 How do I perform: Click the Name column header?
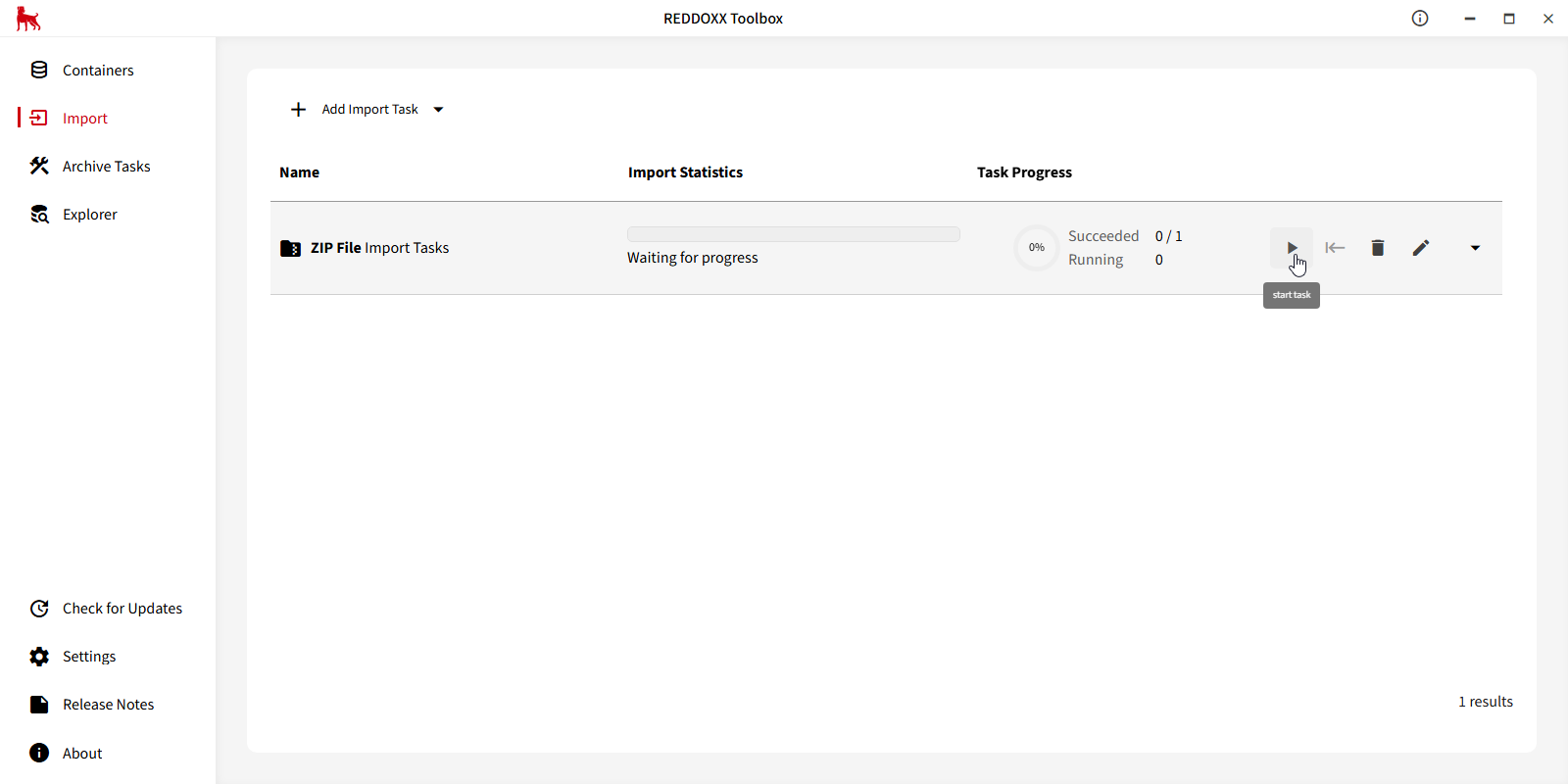tap(299, 172)
